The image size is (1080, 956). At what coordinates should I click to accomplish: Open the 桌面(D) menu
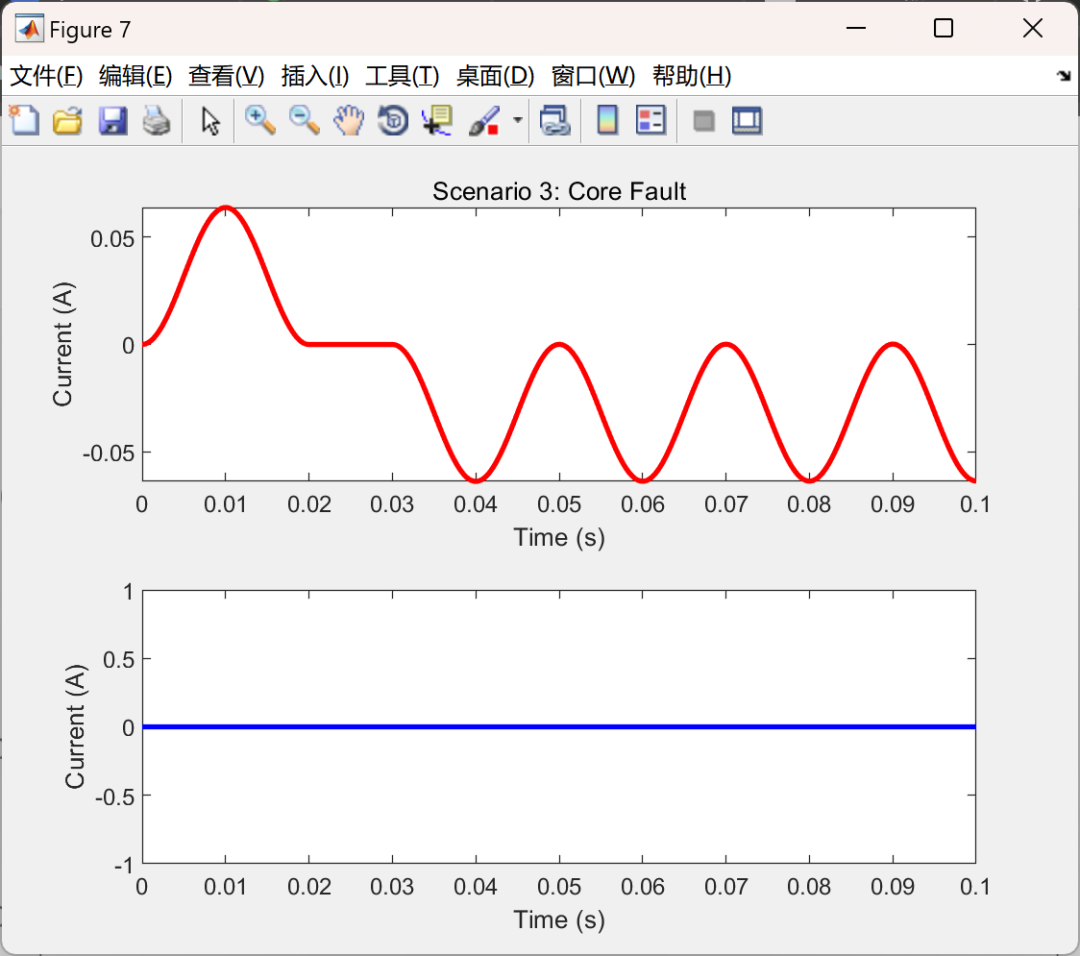495,76
